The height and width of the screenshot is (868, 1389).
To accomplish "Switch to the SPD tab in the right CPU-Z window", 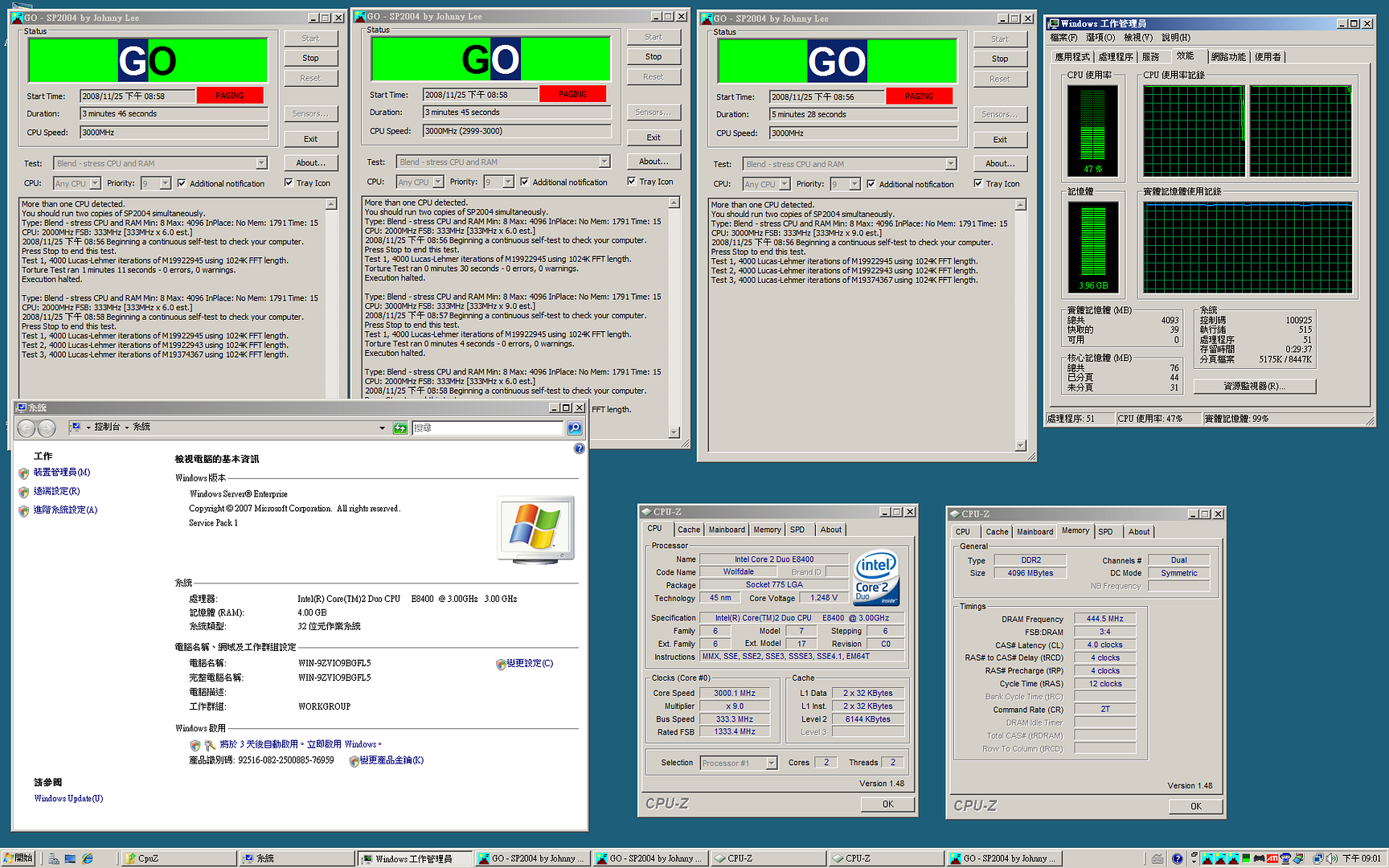I will (1106, 532).
